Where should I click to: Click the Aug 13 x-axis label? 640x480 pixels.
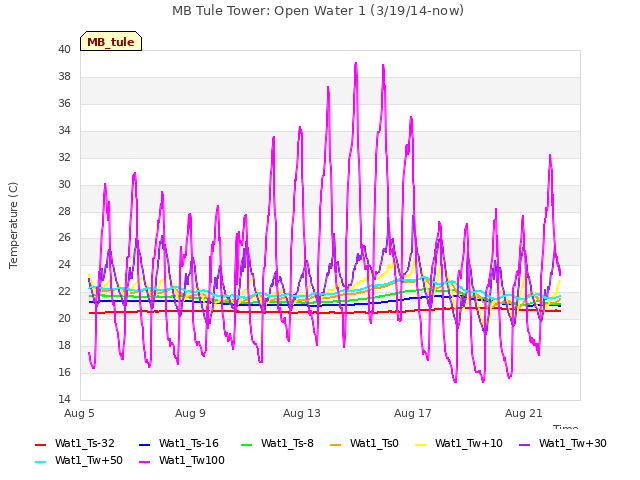point(302,413)
